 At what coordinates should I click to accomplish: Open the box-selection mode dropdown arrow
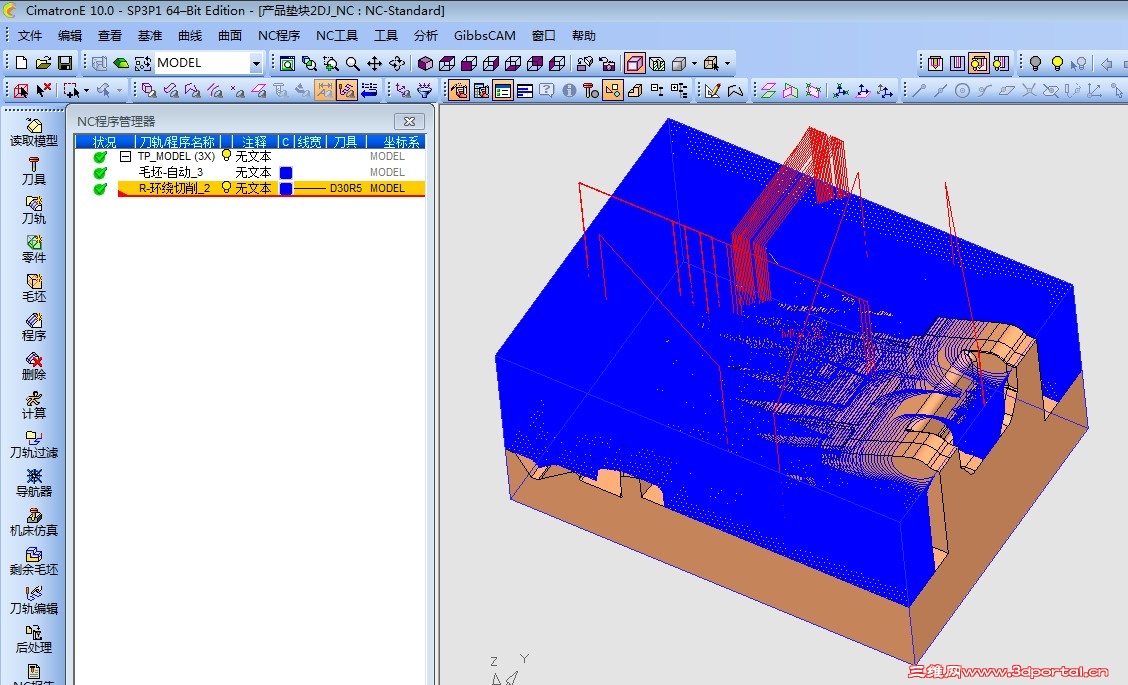click(x=86, y=91)
